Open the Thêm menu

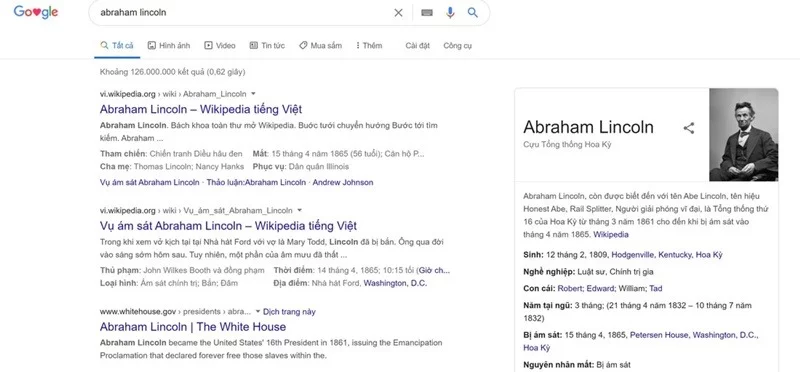(x=369, y=45)
